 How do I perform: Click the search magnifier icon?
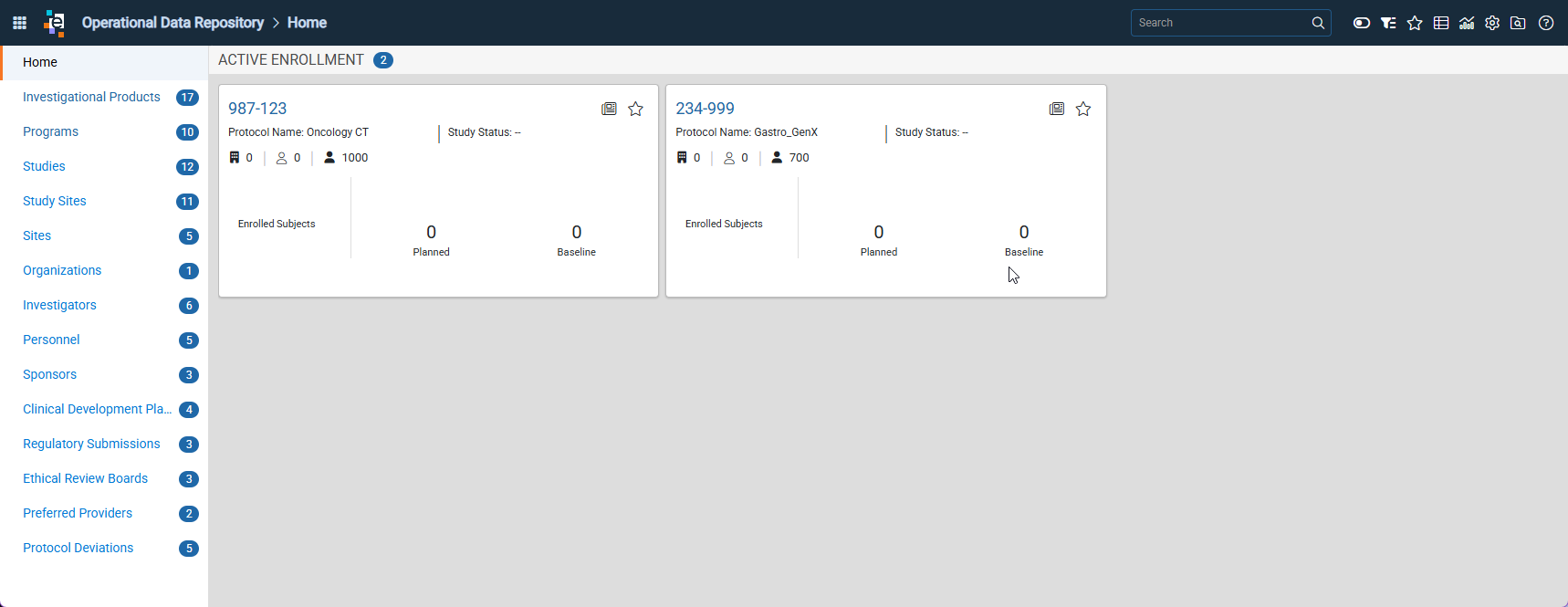[x=1318, y=23]
